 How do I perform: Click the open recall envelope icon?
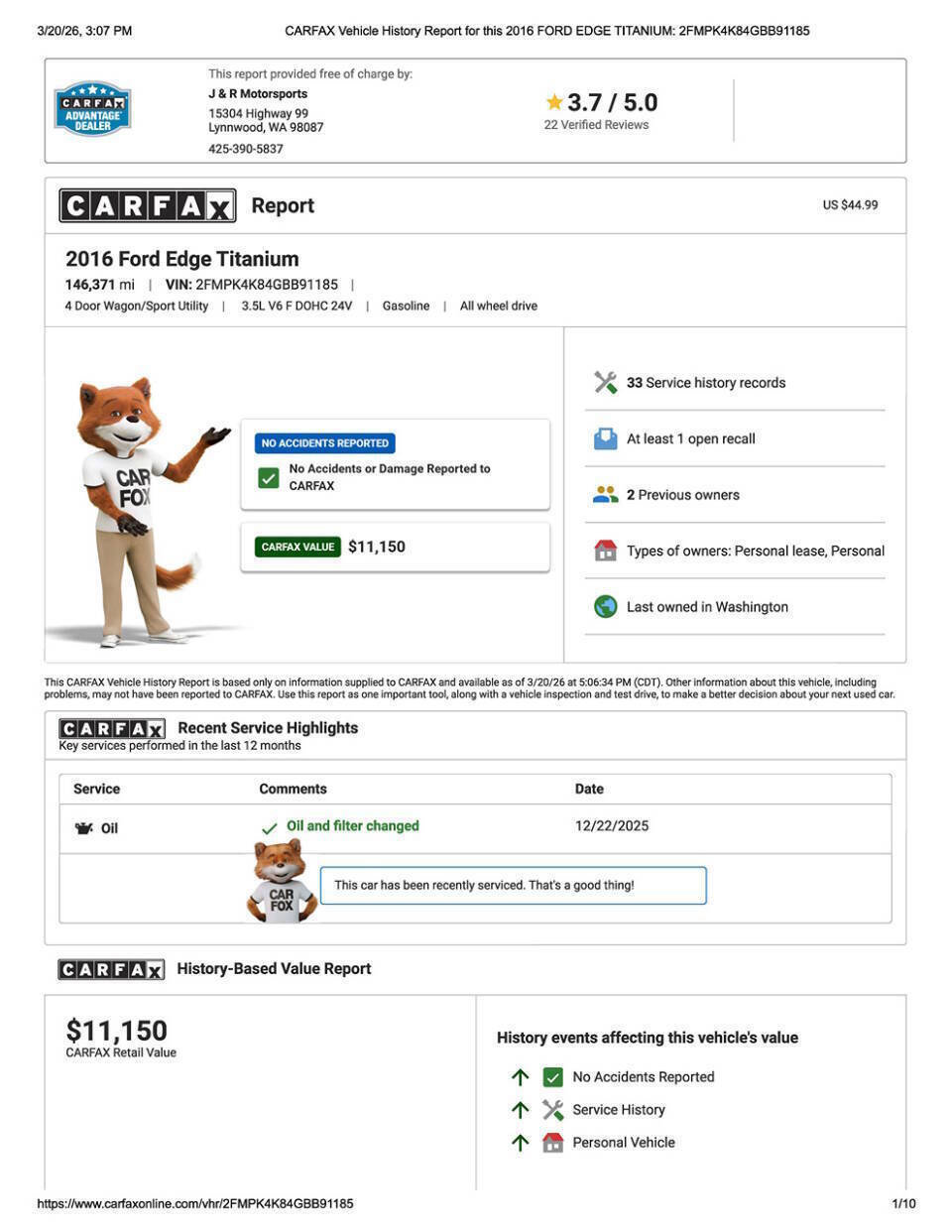605,438
